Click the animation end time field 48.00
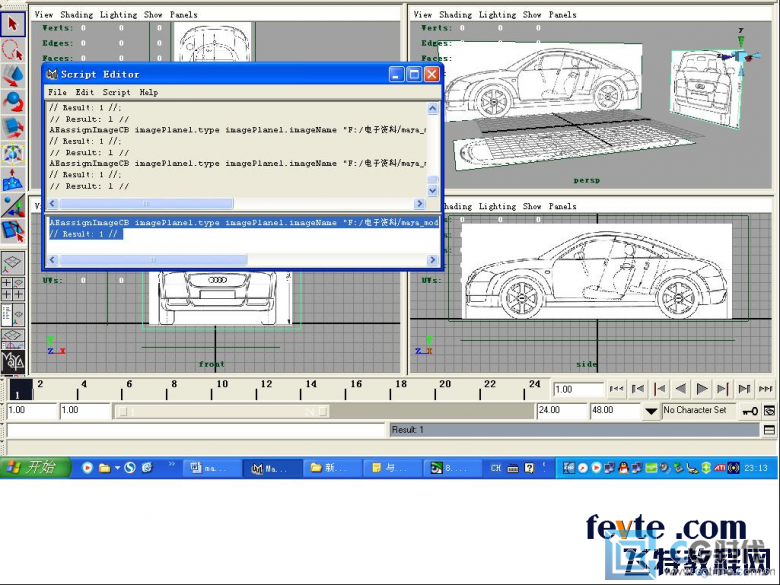Viewport: 780px width, 585px height. [x=615, y=410]
